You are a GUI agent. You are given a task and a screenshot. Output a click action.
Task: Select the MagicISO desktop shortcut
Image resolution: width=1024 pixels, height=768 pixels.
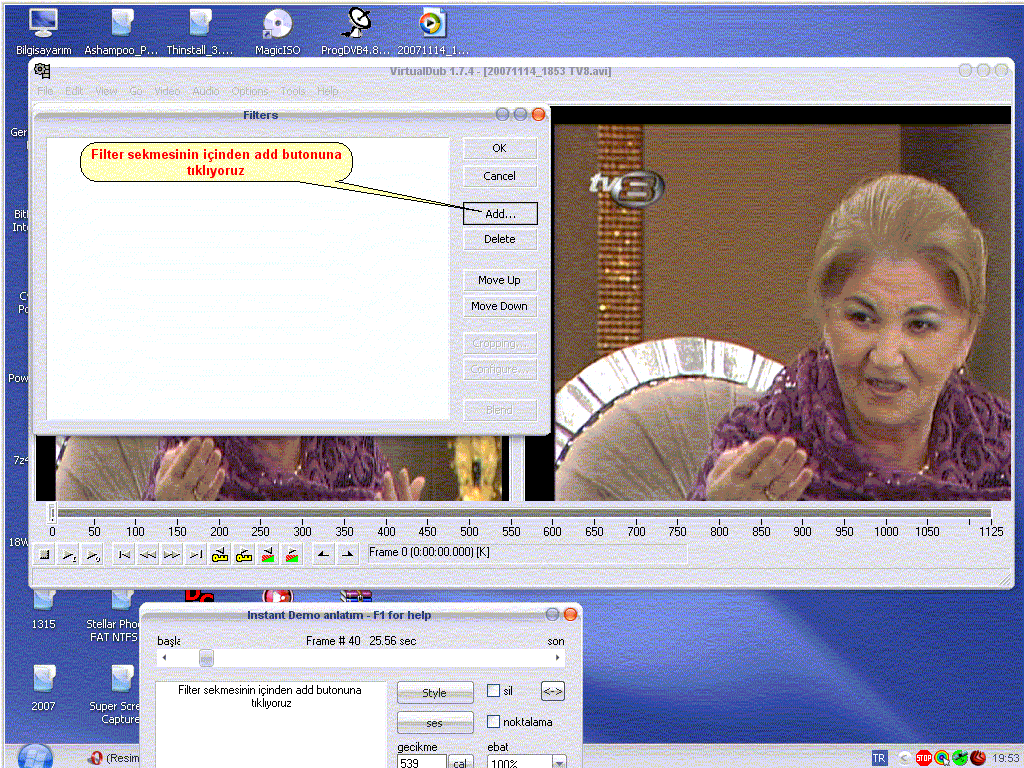click(x=278, y=31)
